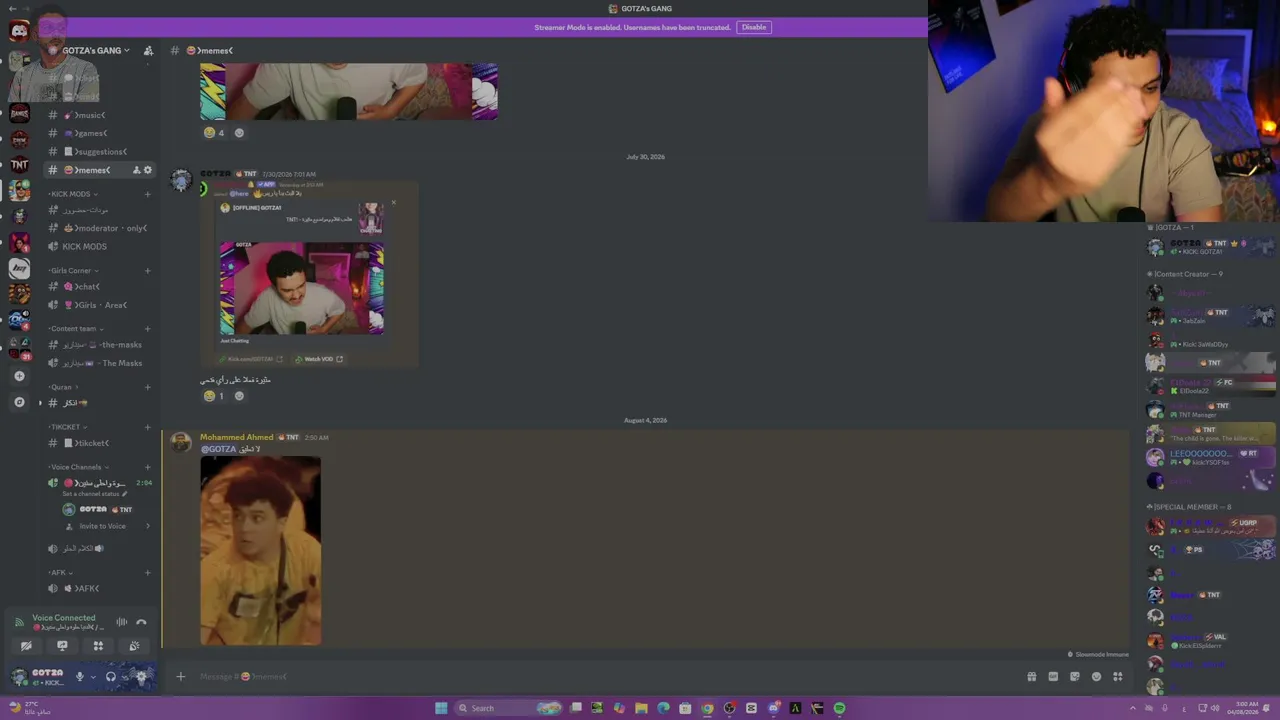Collapse the Content team category
Viewport: 1280px width, 720px height.
coord(75,329)
